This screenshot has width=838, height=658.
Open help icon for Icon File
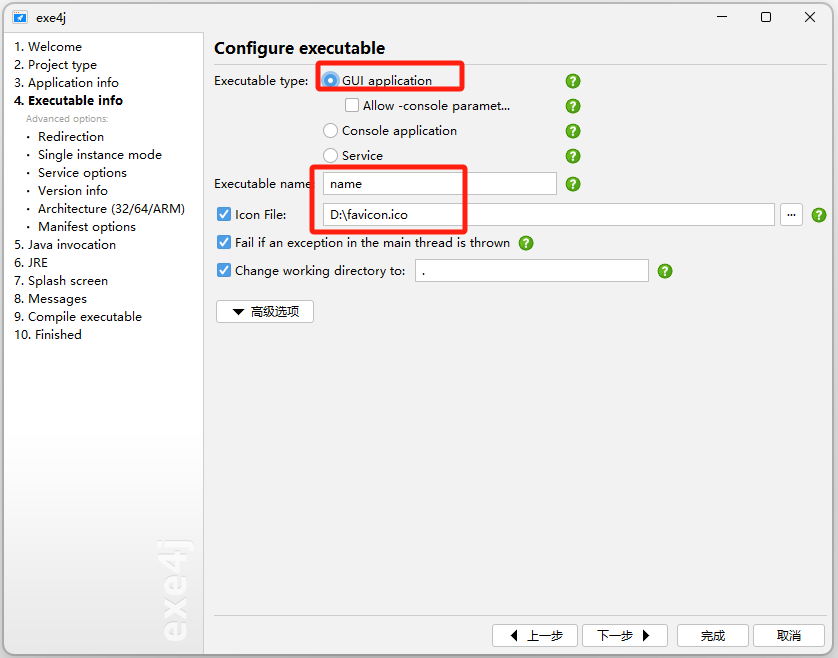819,215
